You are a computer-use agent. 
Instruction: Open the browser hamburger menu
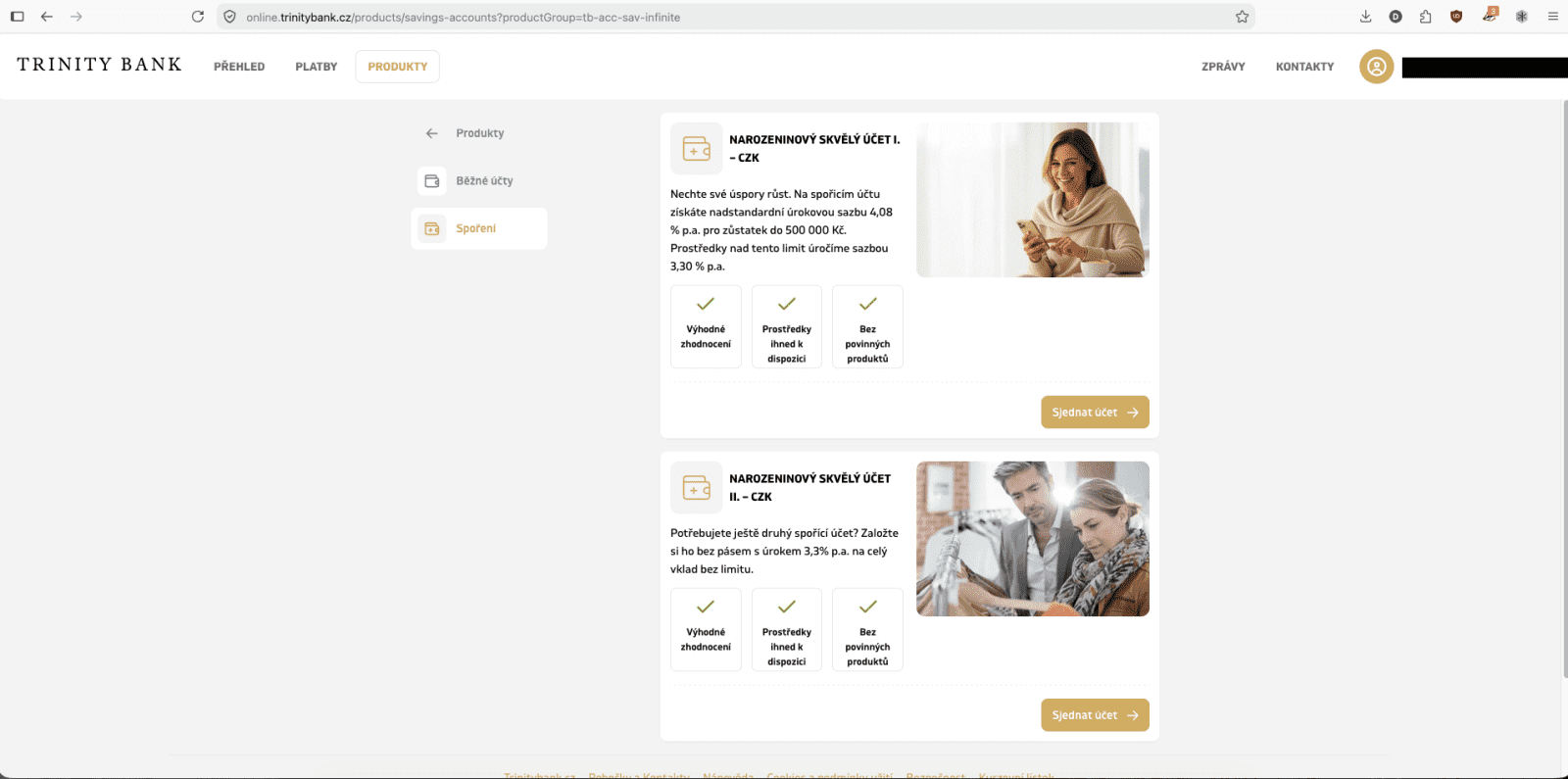(1552, 17)
